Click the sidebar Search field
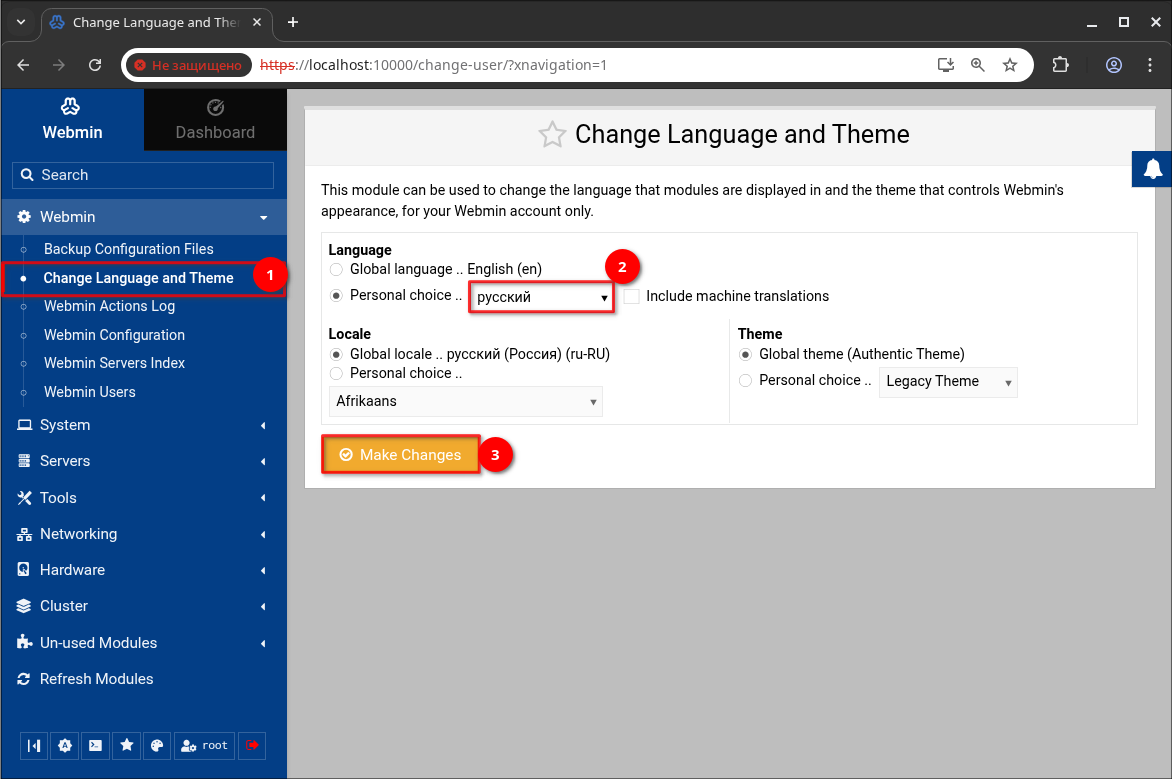 [x=143, y=175]
